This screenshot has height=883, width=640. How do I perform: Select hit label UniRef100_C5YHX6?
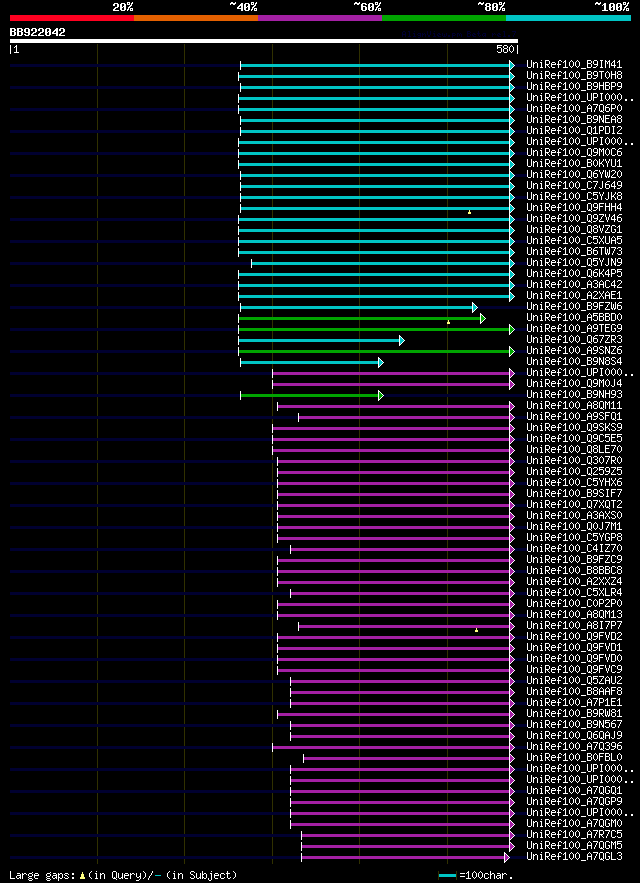pos(574,484)
